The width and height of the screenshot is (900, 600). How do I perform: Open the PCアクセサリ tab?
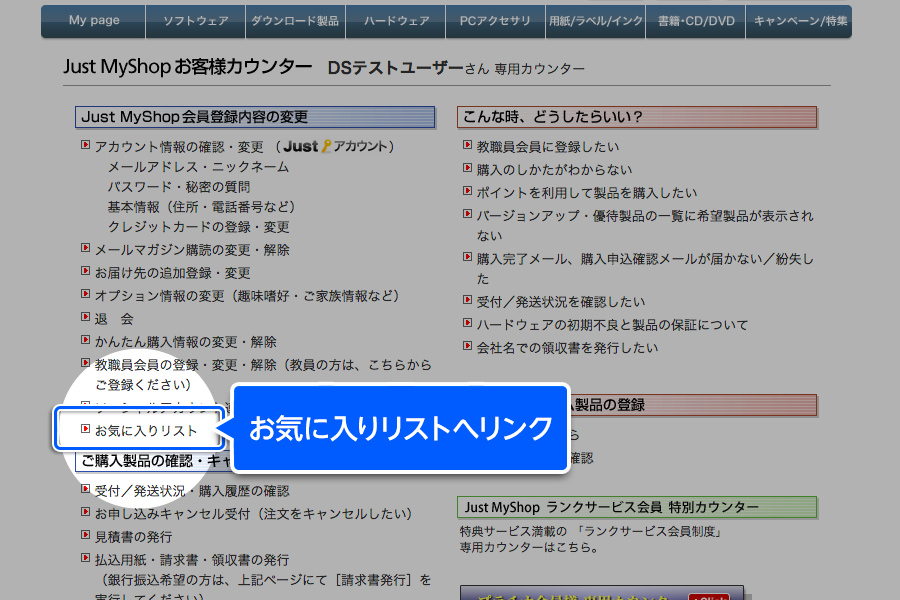point(495,21)
